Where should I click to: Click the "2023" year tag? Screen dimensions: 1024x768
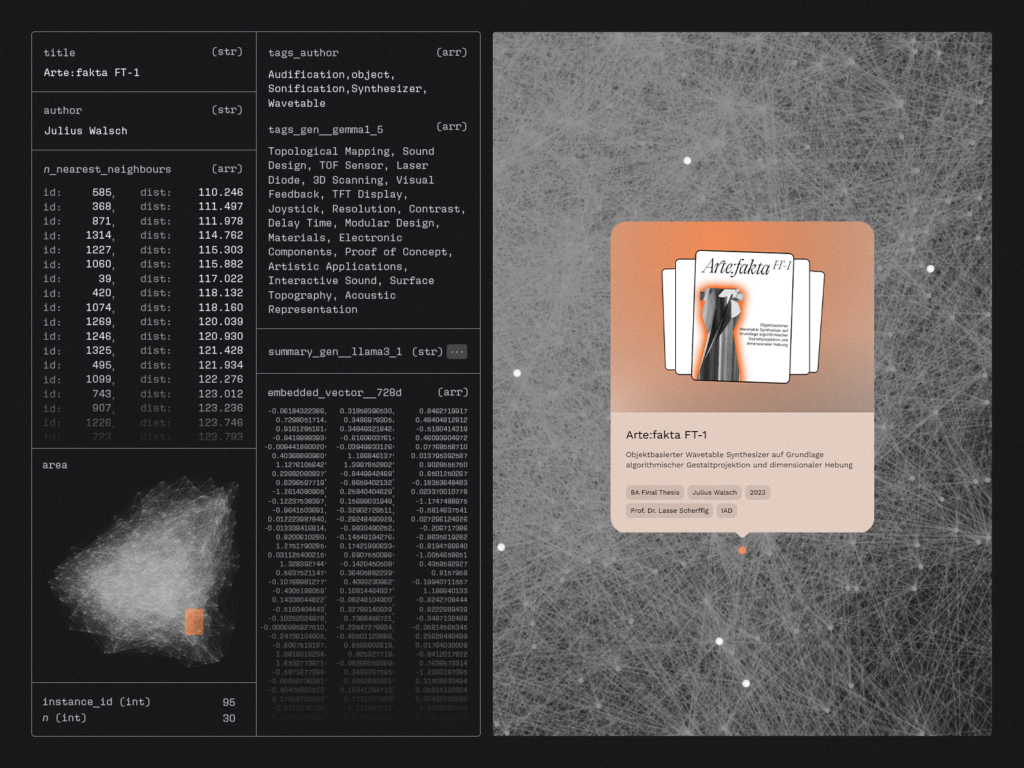(x=758, y=492)
